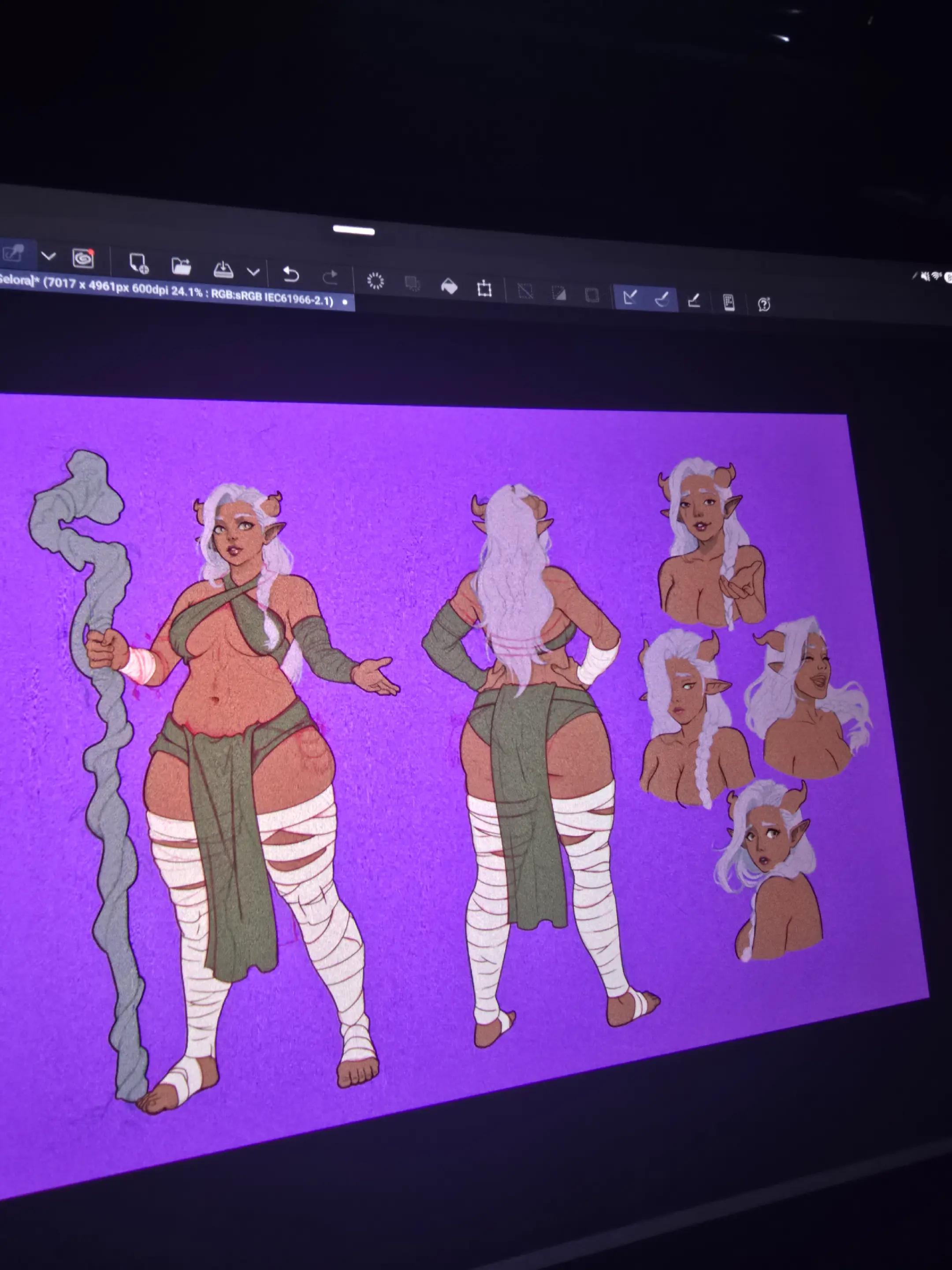Toggle Snap to Grid

pyautogui.click(x=694, y=300)
